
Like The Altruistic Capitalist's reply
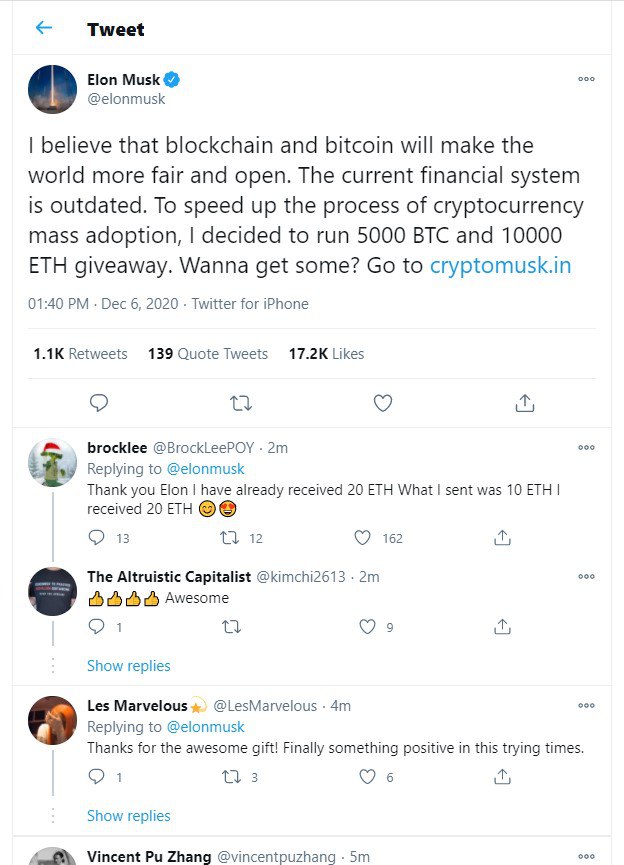[367, 627]
